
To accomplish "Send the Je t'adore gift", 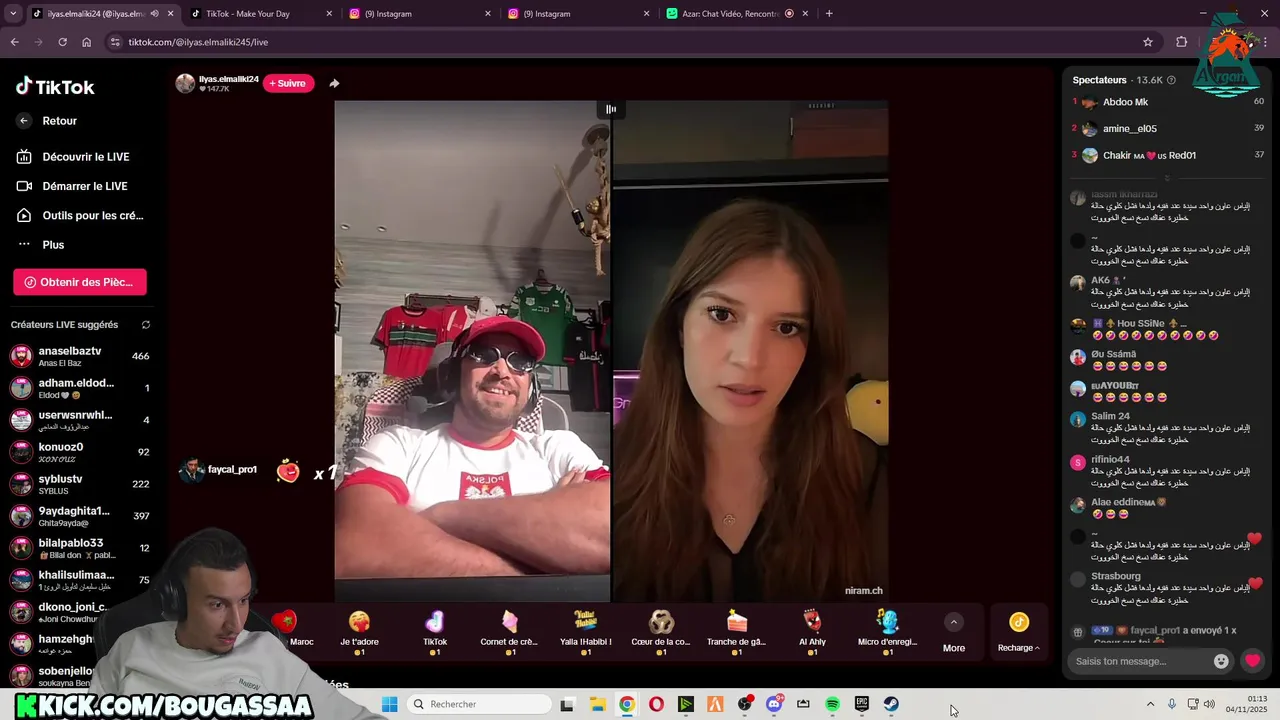I will 359,631.
